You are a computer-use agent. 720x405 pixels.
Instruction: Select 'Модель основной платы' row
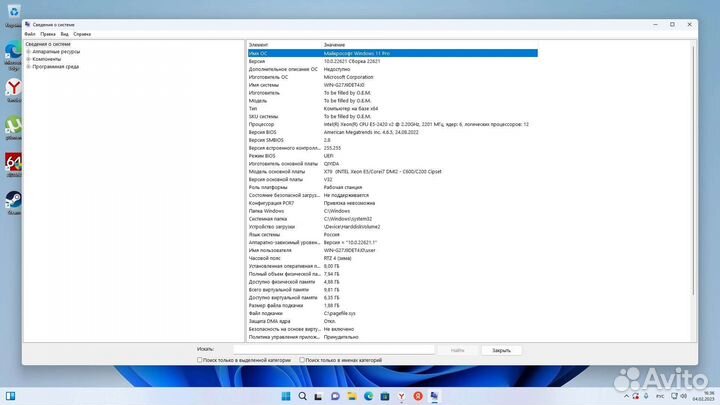click(392, 172)
